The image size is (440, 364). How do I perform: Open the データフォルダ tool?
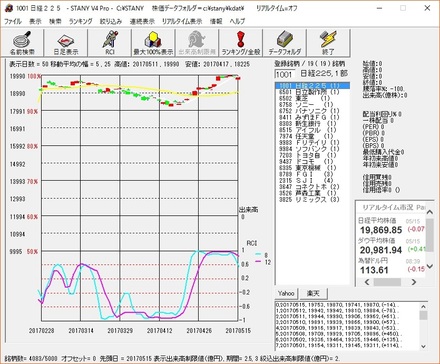tap(284, 43)
